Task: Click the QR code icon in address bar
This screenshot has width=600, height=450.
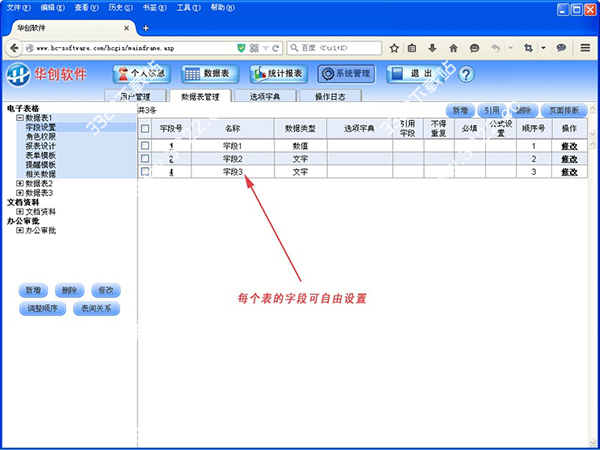Action: point(254,48)
